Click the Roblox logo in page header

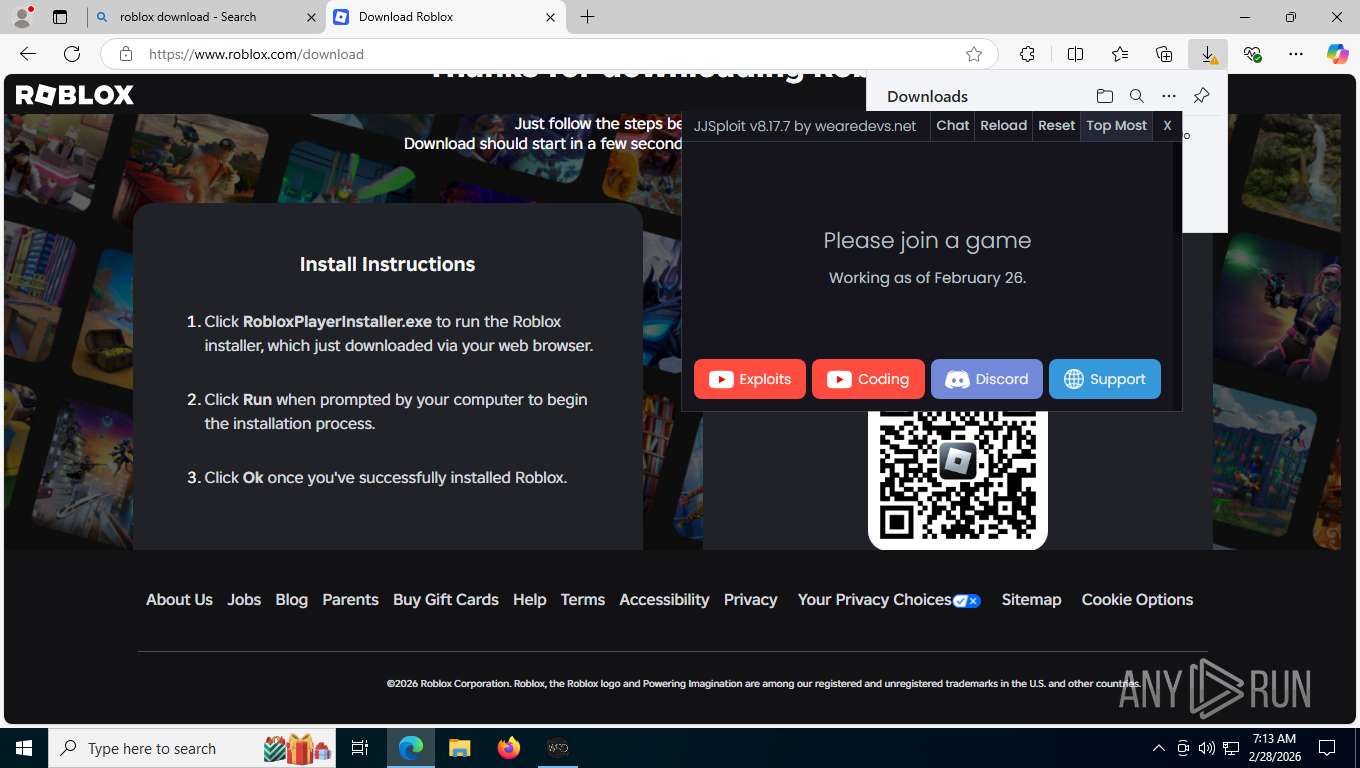(x=75, y=95)
